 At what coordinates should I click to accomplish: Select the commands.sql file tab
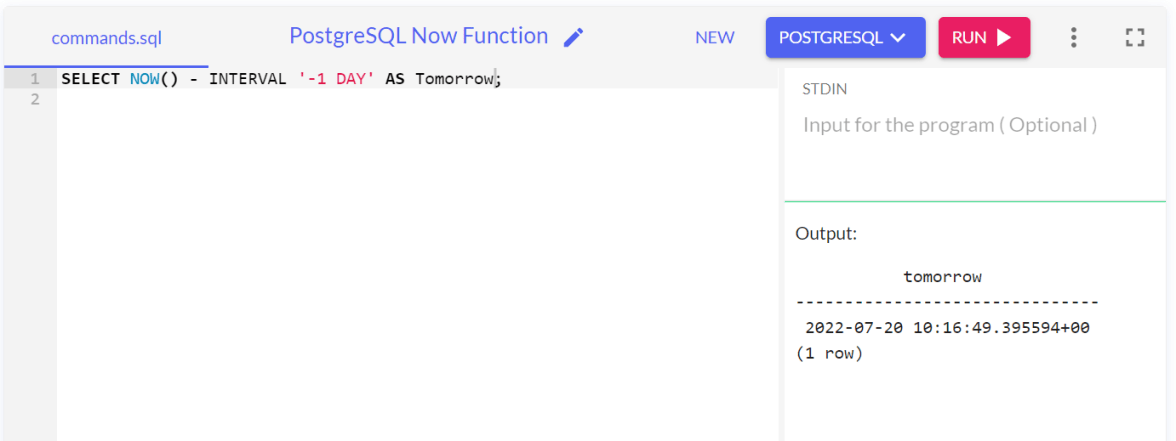coord(106,39)
